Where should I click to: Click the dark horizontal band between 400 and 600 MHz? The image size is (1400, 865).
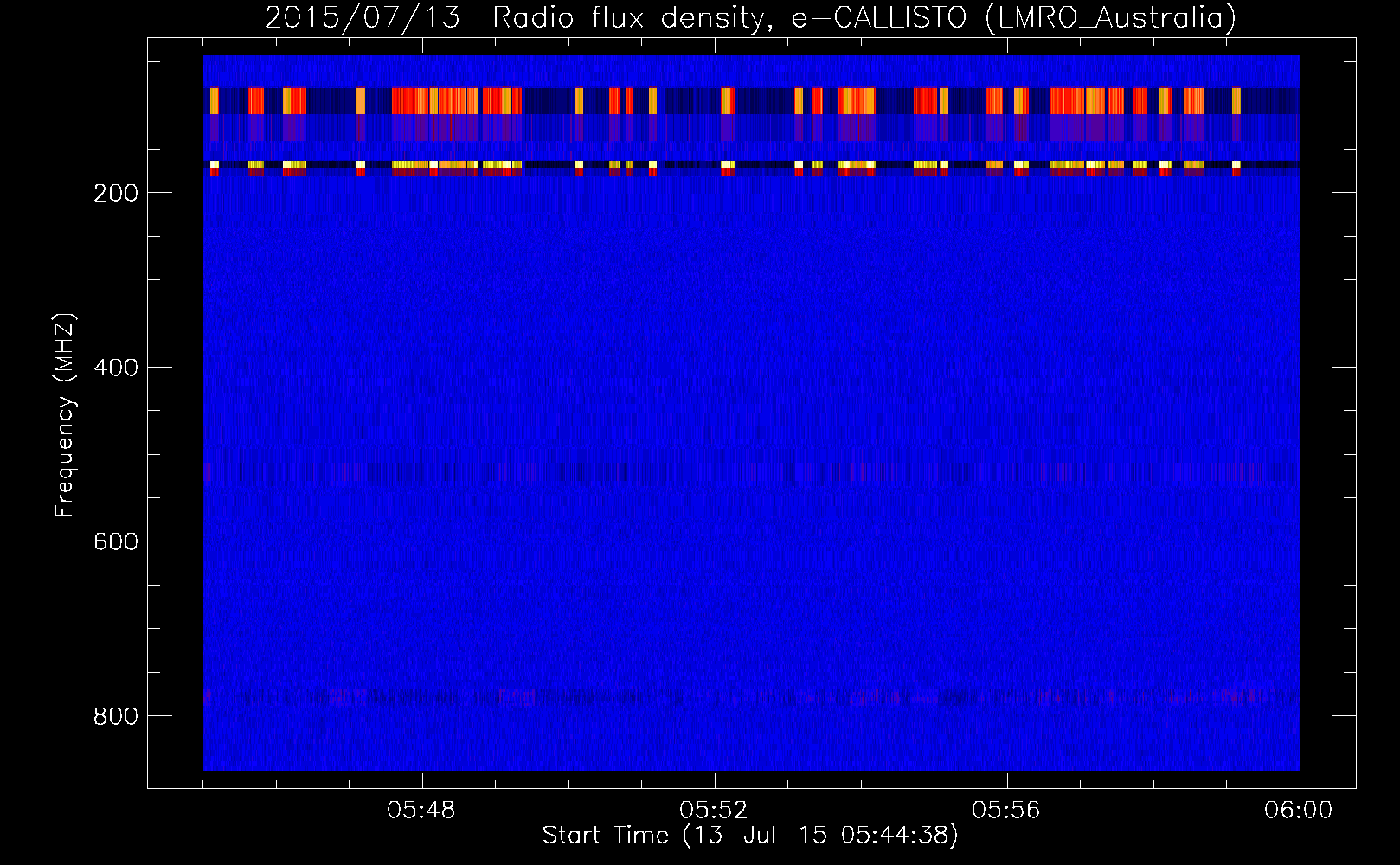coord(751,472)
